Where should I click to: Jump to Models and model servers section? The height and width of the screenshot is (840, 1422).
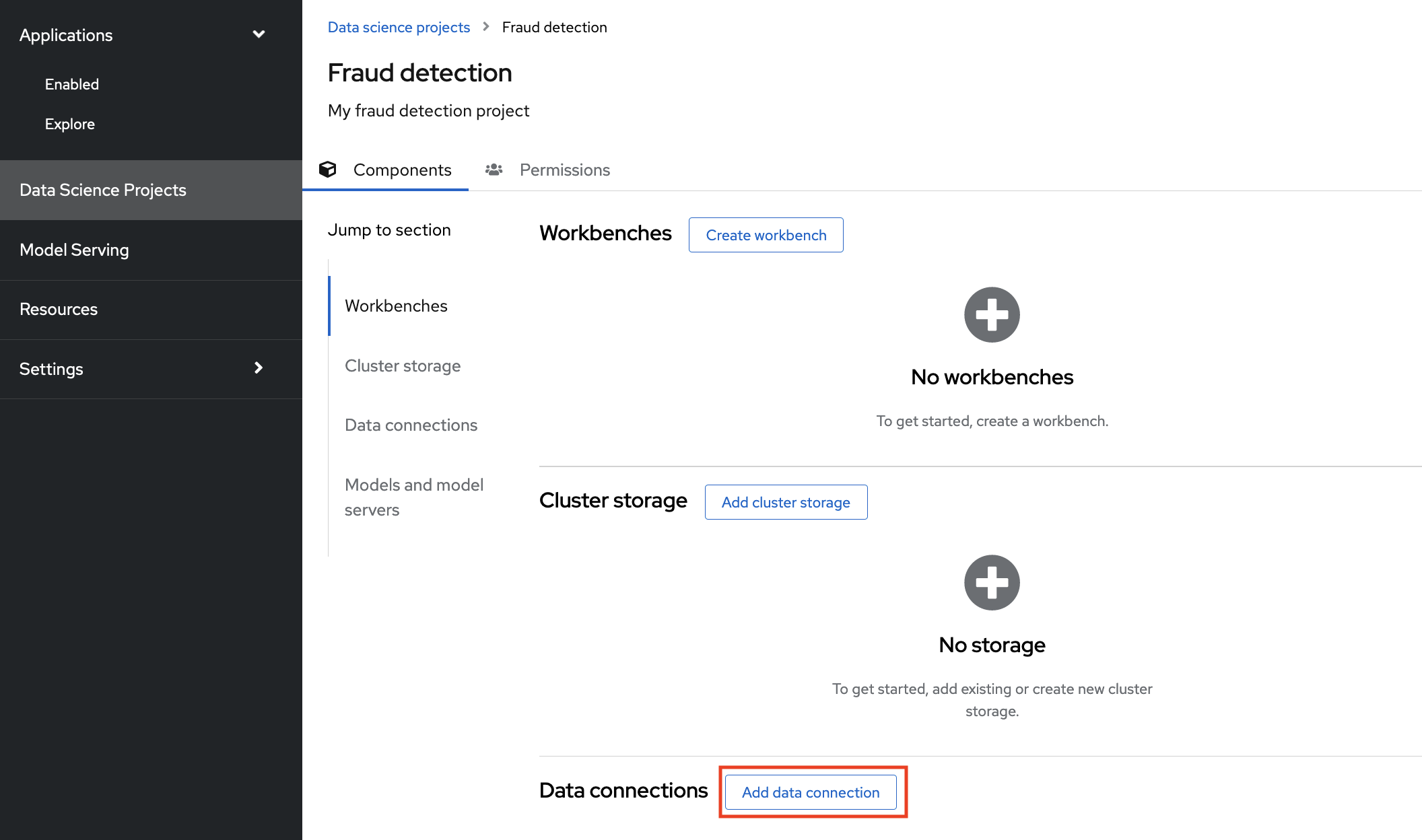[x=413, y=497]
